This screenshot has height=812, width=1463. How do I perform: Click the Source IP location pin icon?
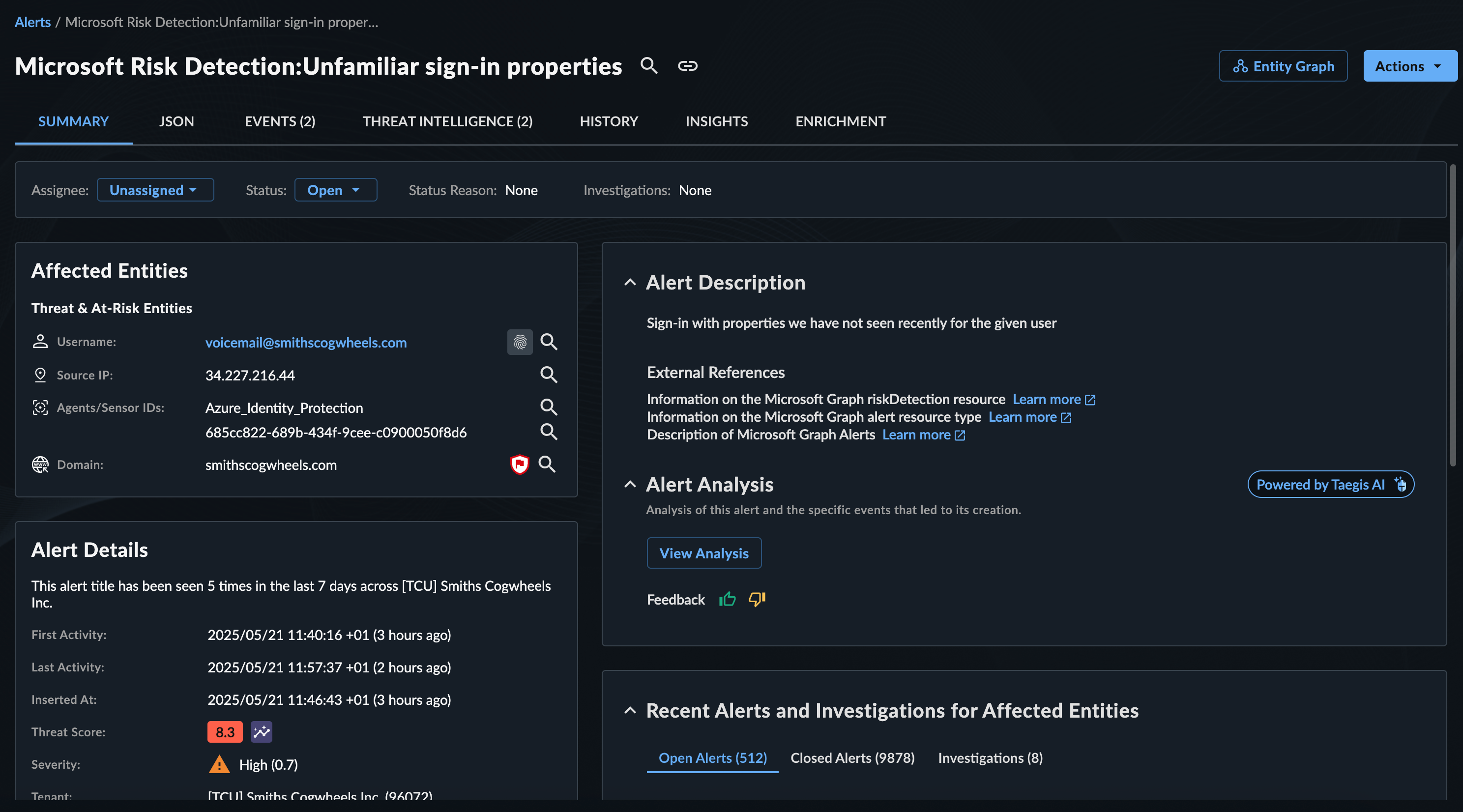point(40,375)
